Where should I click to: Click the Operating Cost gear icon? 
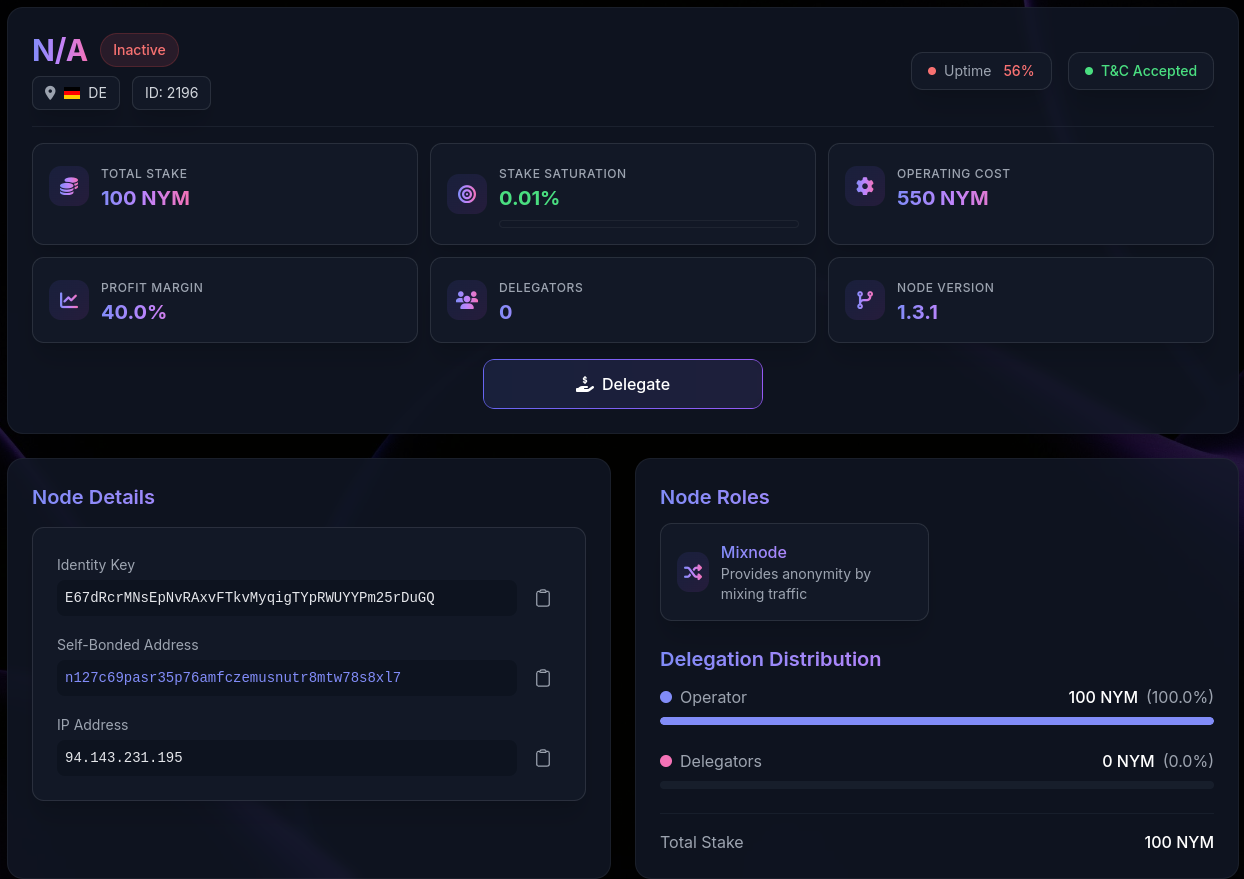[x=865, y=186]
